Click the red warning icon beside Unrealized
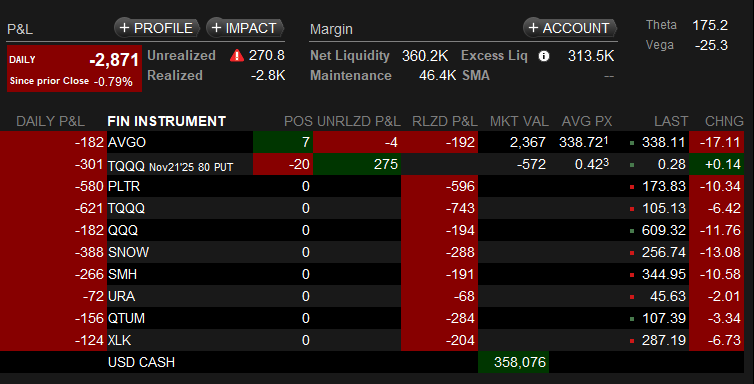The image size is (754, 384). pyautogui.click(x=237, y=56)
